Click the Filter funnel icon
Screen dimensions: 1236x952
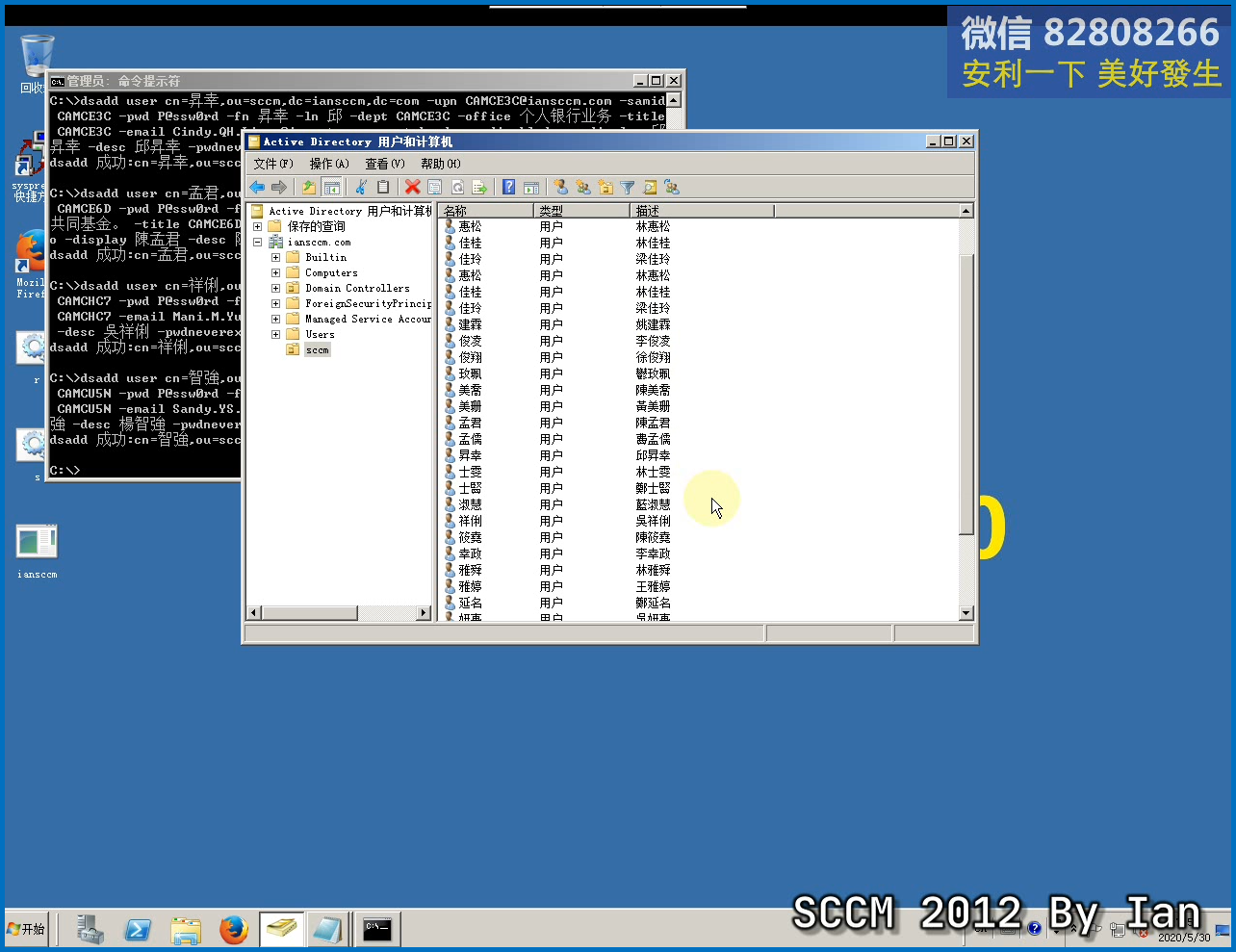click(x=628, y=188)
